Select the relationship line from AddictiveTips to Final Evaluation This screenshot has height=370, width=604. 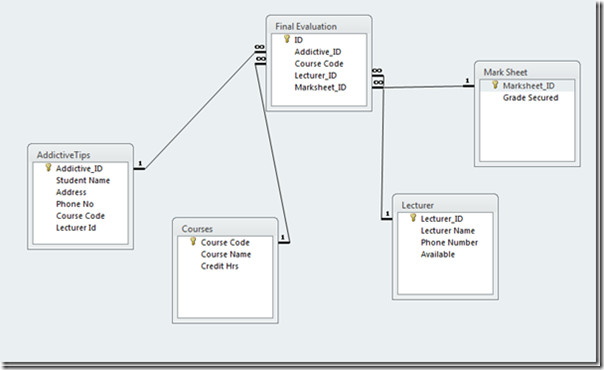[x=200, y=110]
